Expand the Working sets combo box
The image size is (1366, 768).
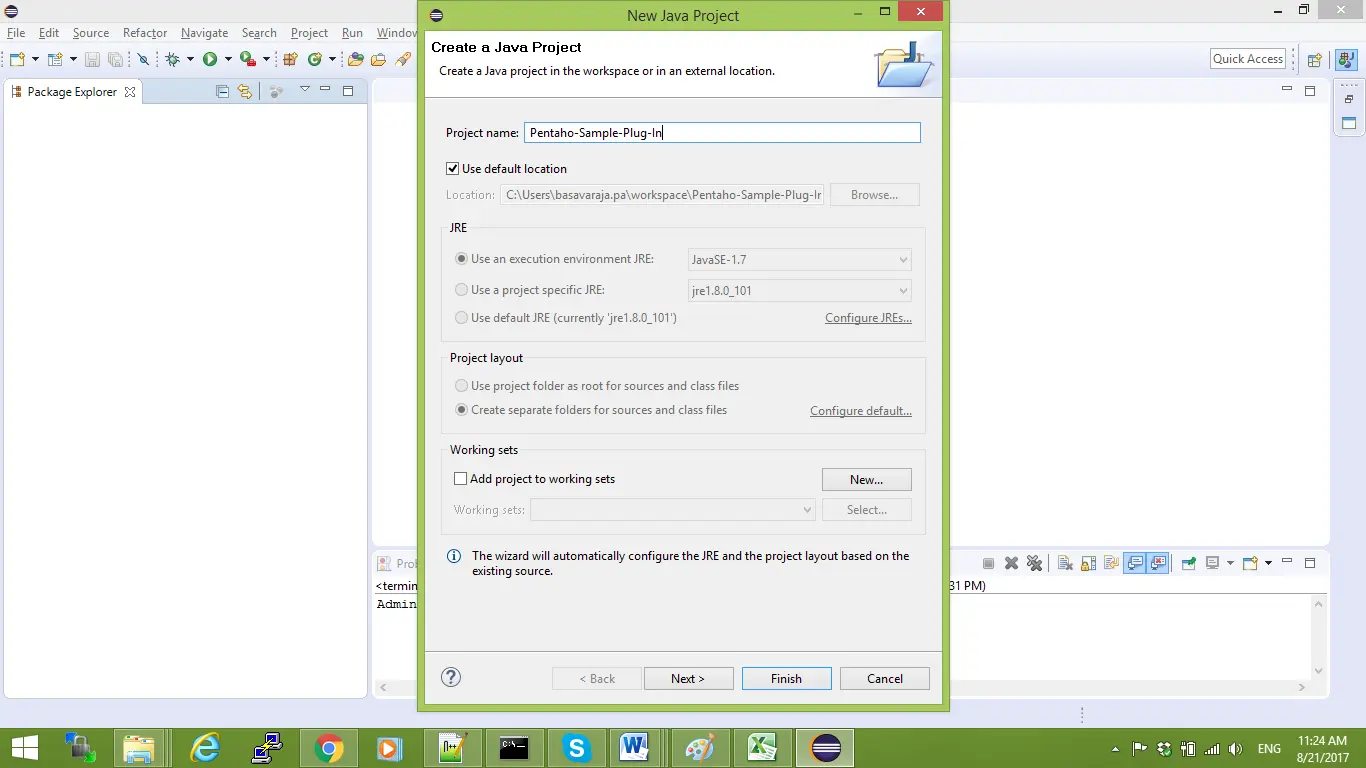807,510
